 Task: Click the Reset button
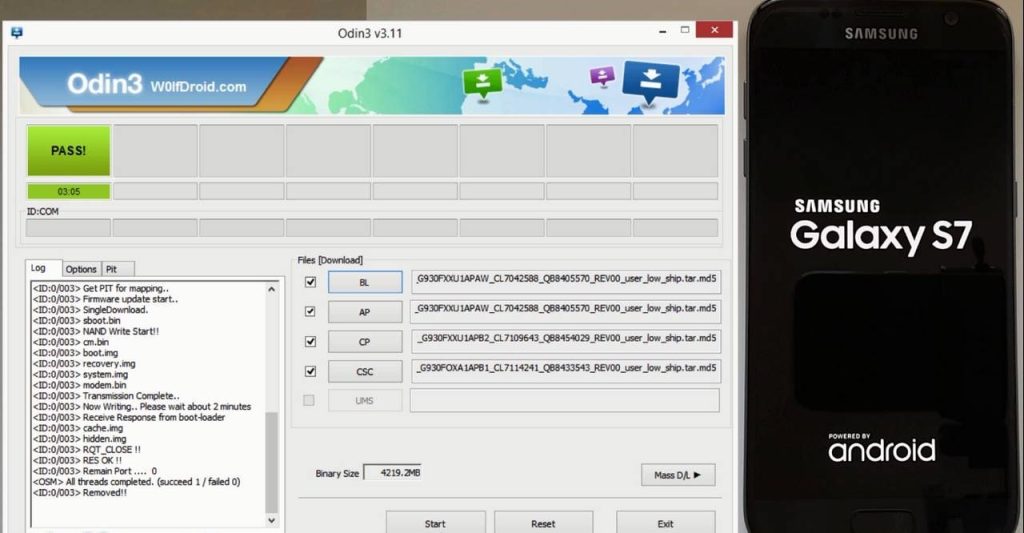pyautogui.click(x=543, y=523)
